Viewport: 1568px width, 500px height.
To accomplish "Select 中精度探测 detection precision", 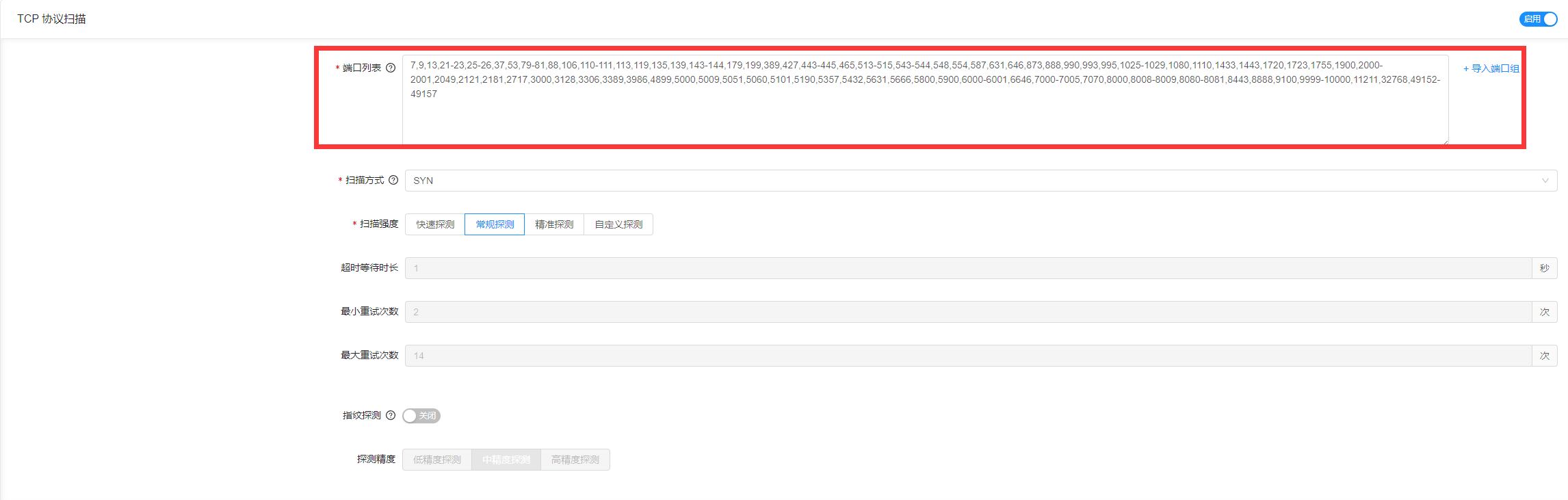I will point(506,460).
